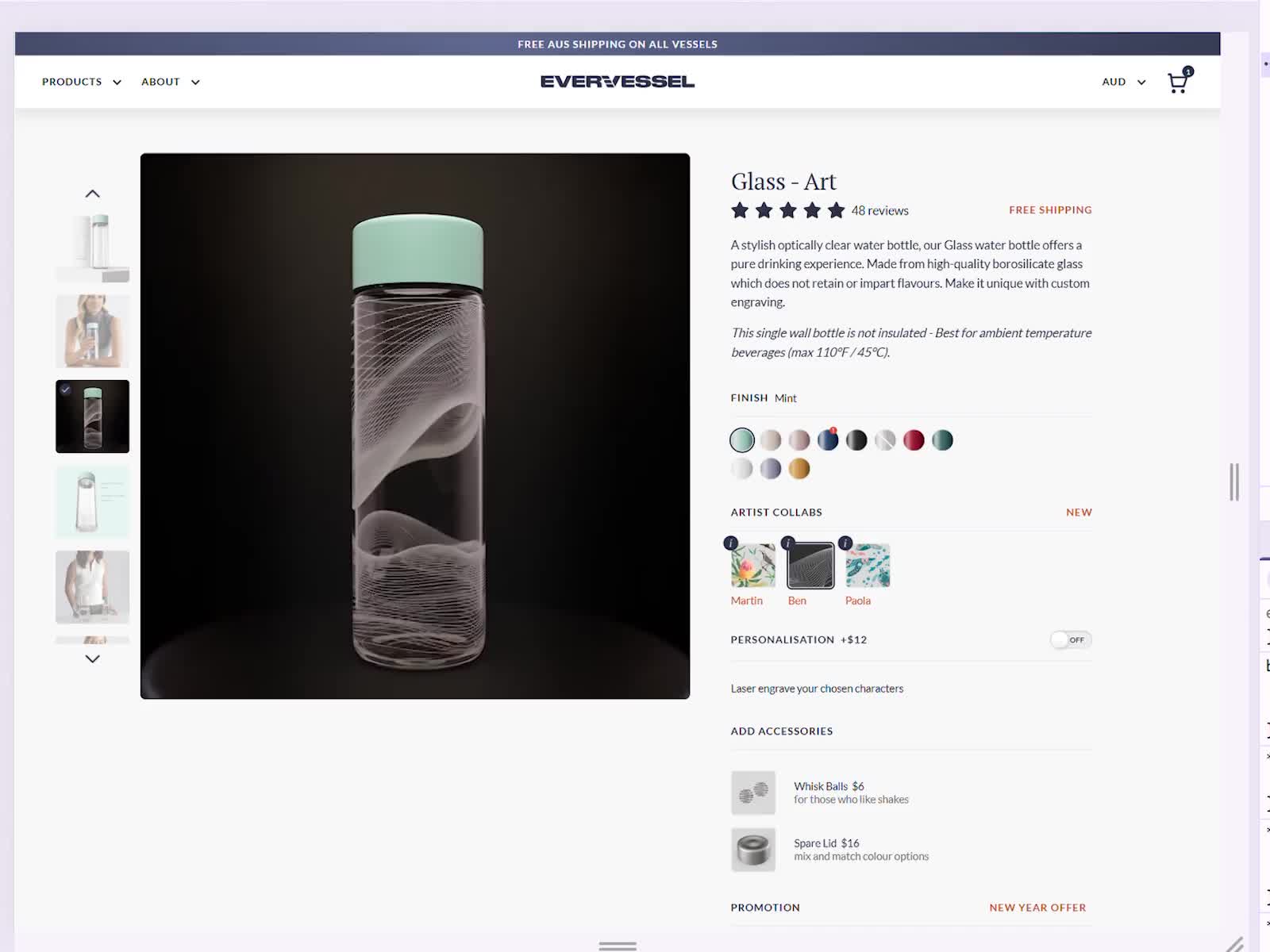
Task: Open info icon for Paola collab
Action: pyautogui.click(x=845, y=543)
